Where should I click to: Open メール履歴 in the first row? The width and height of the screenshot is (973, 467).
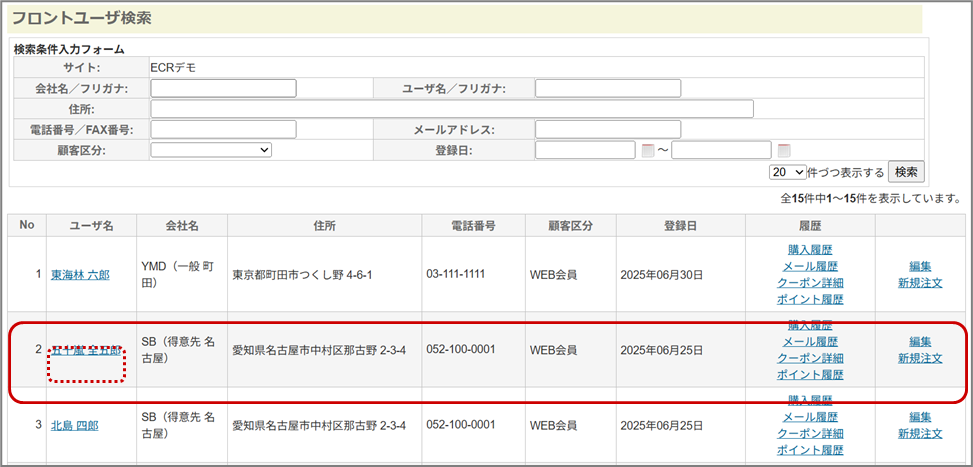pyautogui.click(x=810, y=266)
